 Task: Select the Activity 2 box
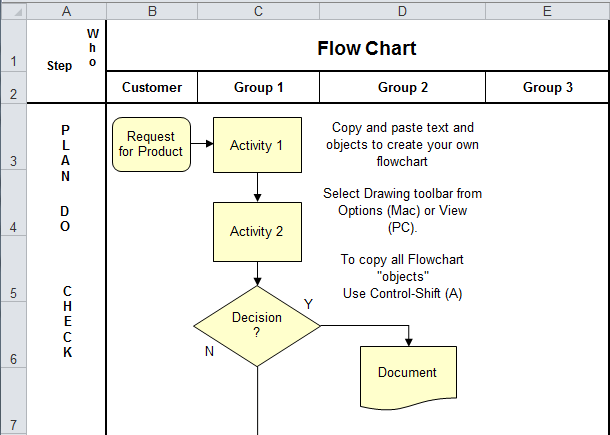(x=257, y=231)
